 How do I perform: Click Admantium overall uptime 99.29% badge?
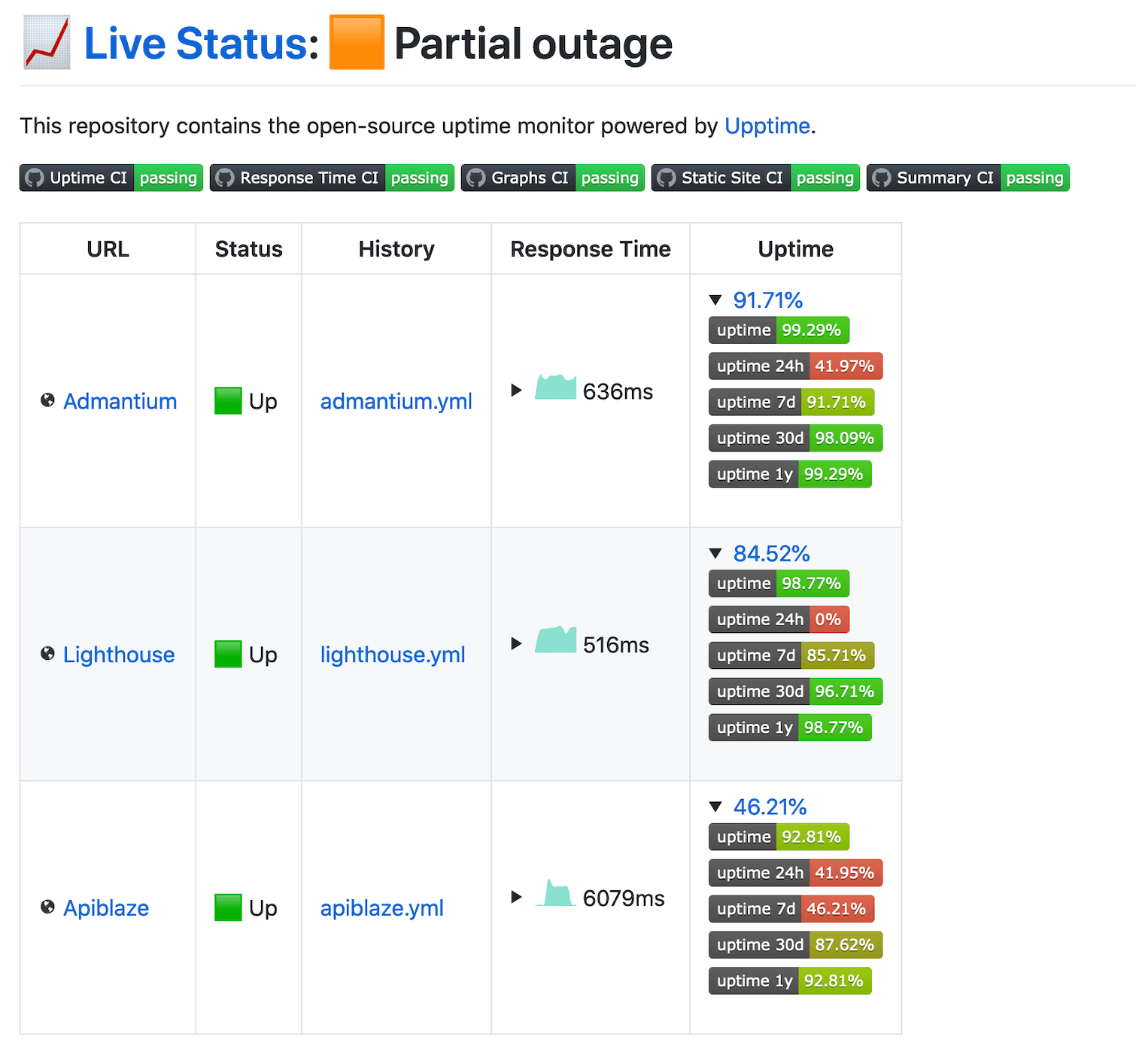(x=779, y=330)
